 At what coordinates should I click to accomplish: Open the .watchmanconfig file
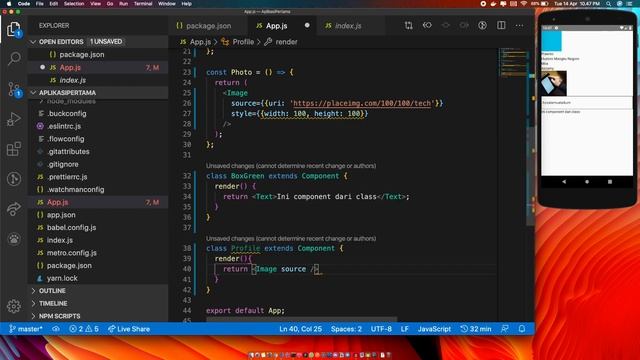tap(98, 189)
